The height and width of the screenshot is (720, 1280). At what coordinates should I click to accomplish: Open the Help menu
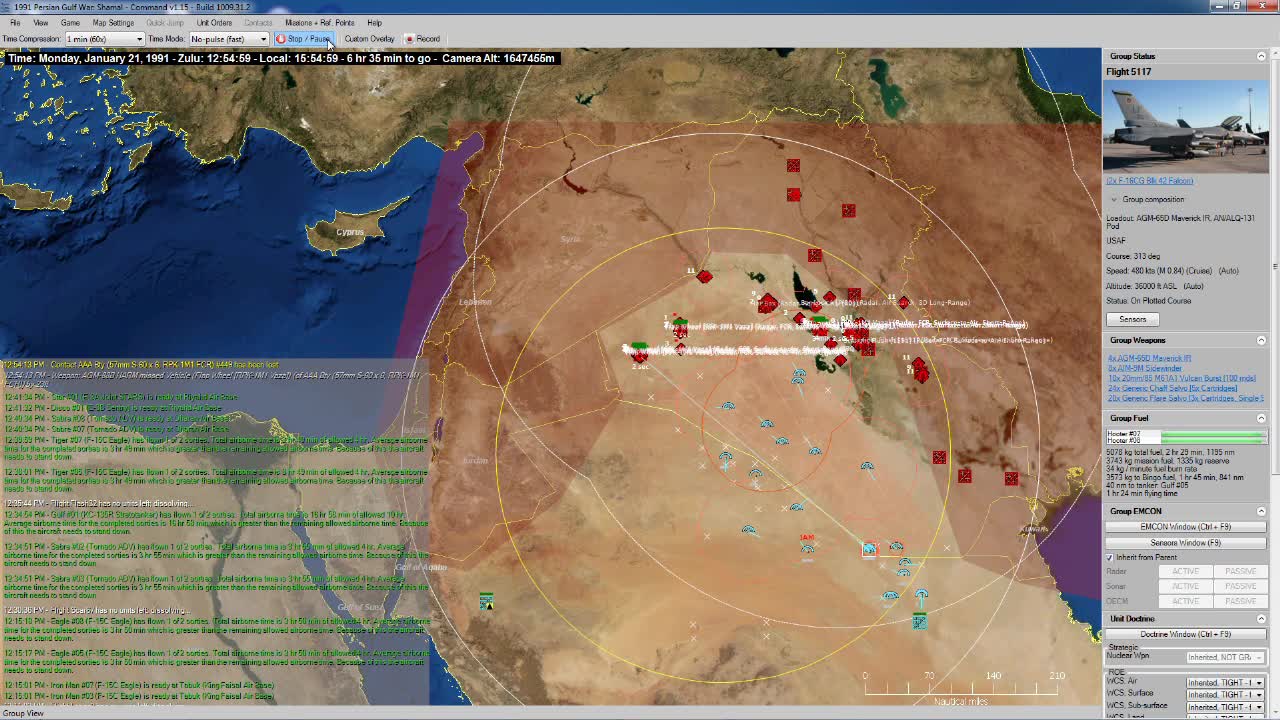tap(374, 22)
